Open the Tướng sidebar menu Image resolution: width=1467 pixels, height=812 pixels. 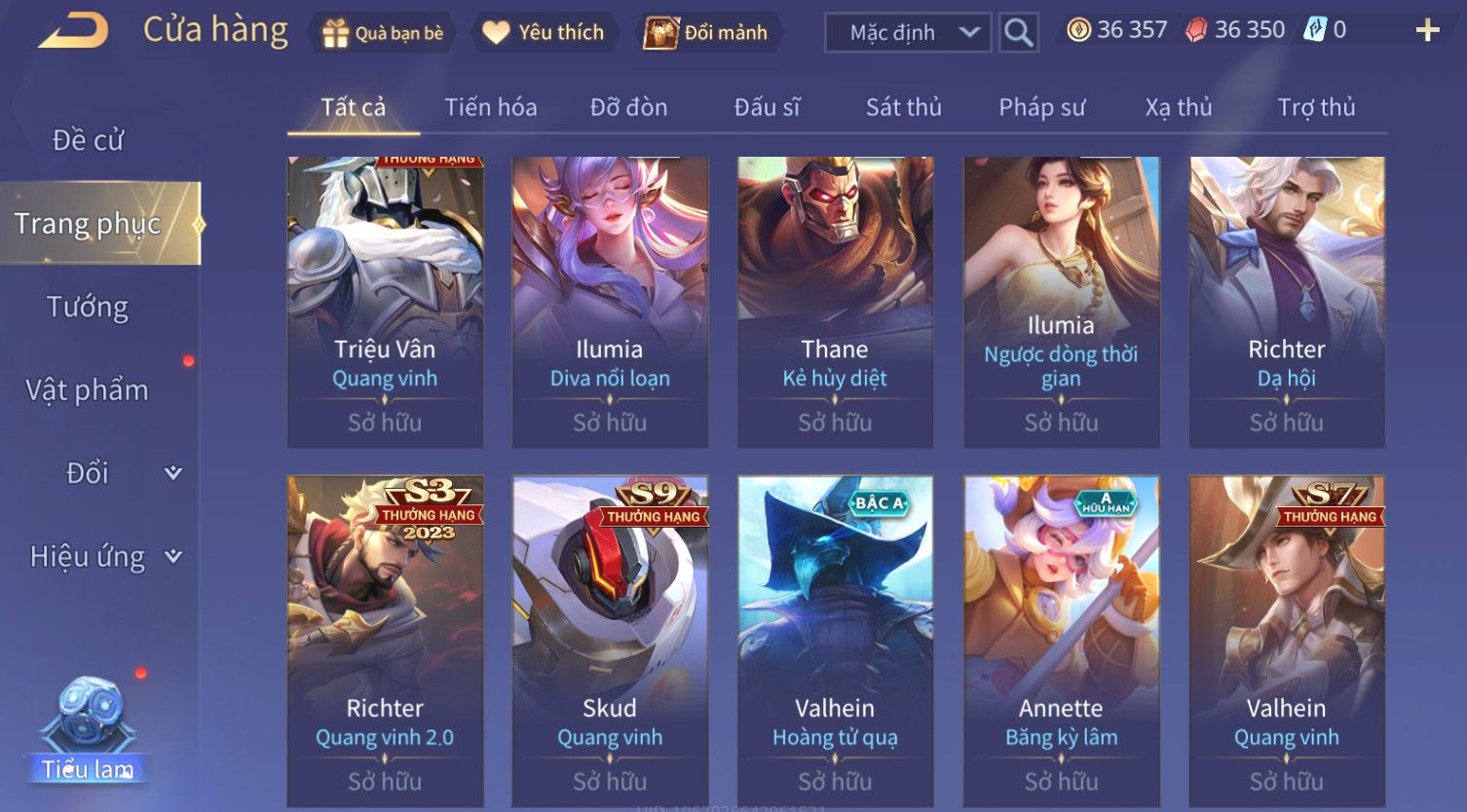88,307
